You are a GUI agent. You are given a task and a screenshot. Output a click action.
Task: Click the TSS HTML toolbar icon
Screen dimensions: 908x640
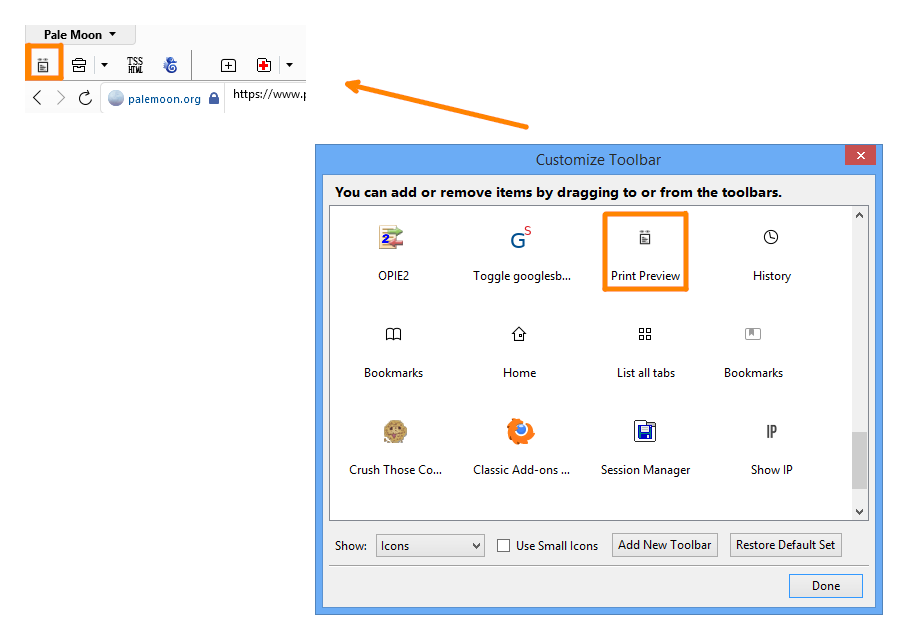coord(135,65)
